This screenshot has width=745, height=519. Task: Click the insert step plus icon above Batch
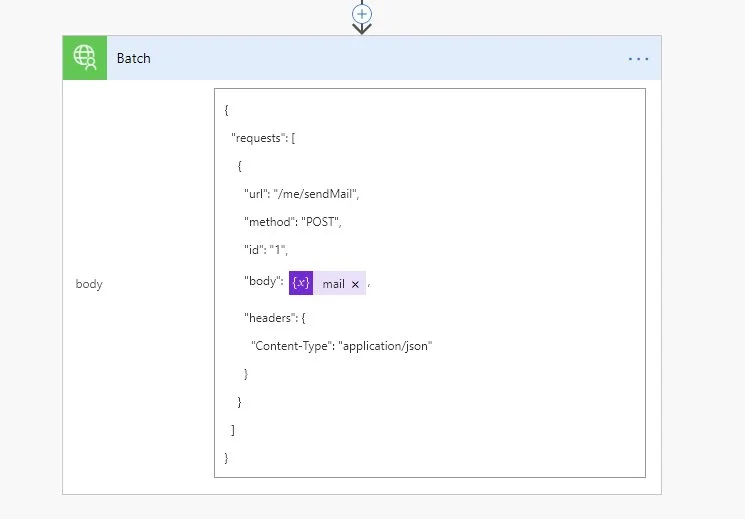pyautogui.click(x=362, y=13)
